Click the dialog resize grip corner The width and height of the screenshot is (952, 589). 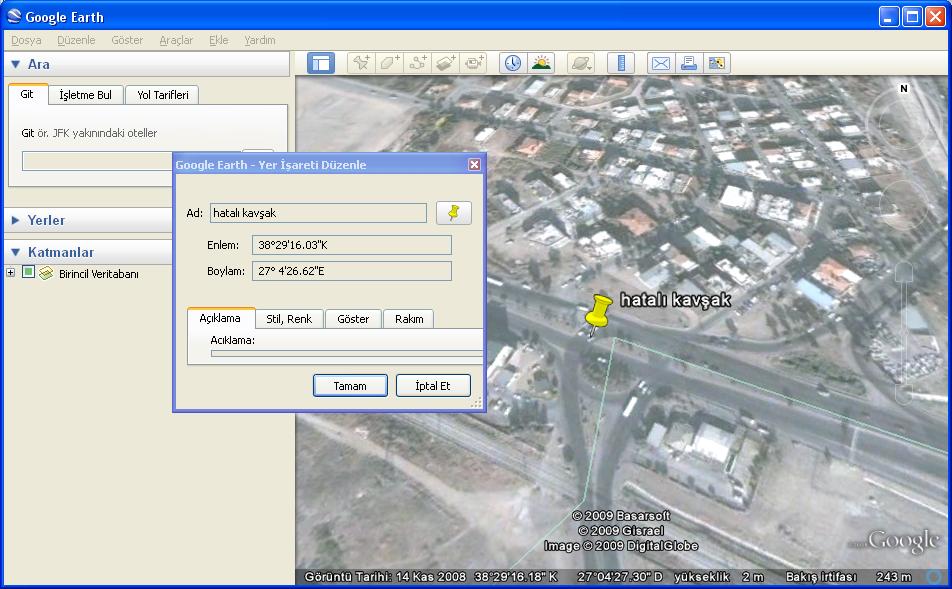(x=477, y=403)
